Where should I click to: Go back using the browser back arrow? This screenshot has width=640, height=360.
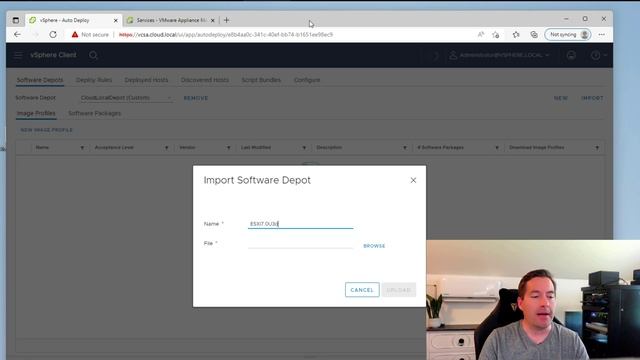(17, 35)
